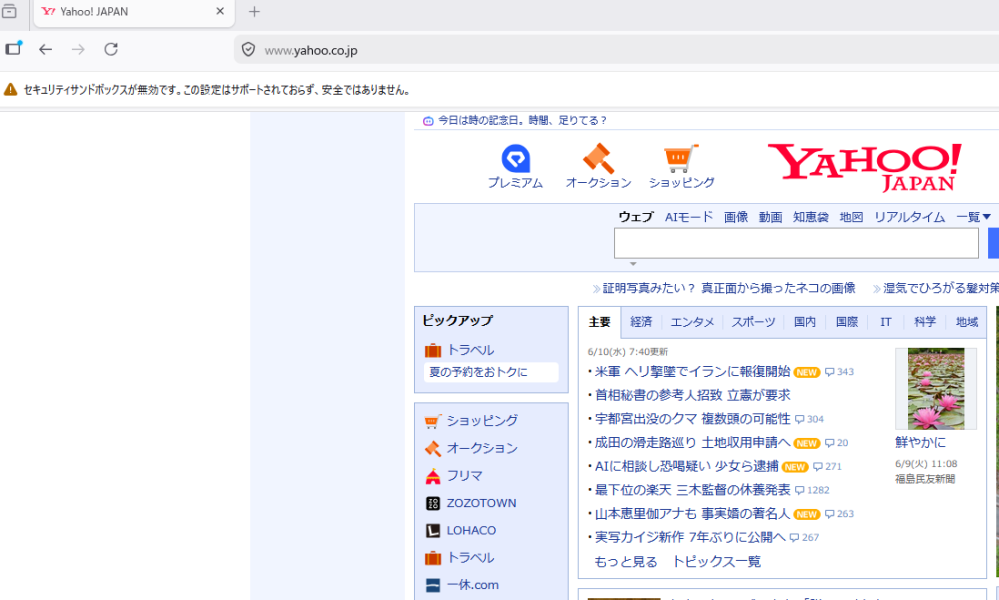Select the AIモード search tab
Viewport: 999px width, 600px height.
689,217
